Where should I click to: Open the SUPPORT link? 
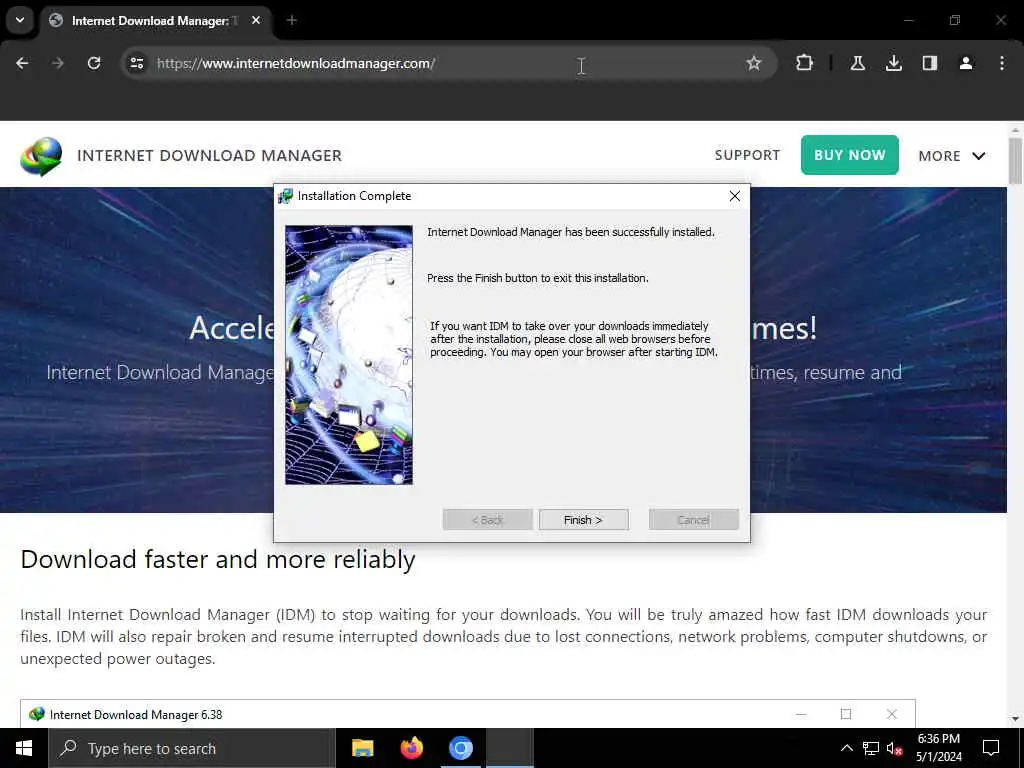(747, 155)
